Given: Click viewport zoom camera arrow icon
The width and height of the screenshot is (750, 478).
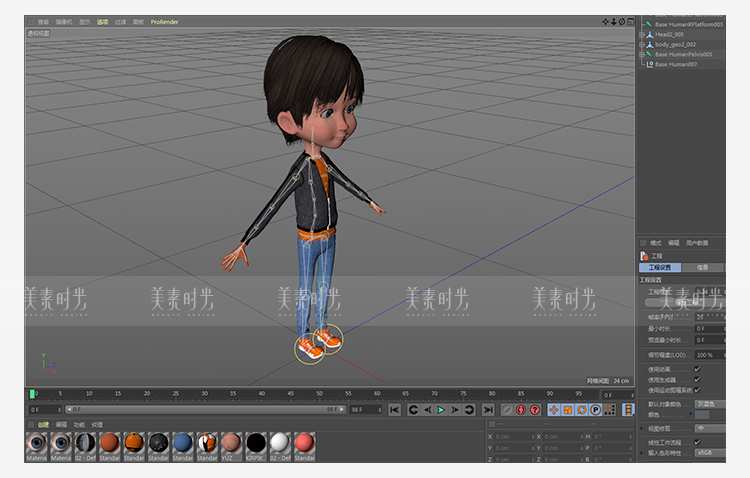Looking at the screenshot, I should 614,22.
